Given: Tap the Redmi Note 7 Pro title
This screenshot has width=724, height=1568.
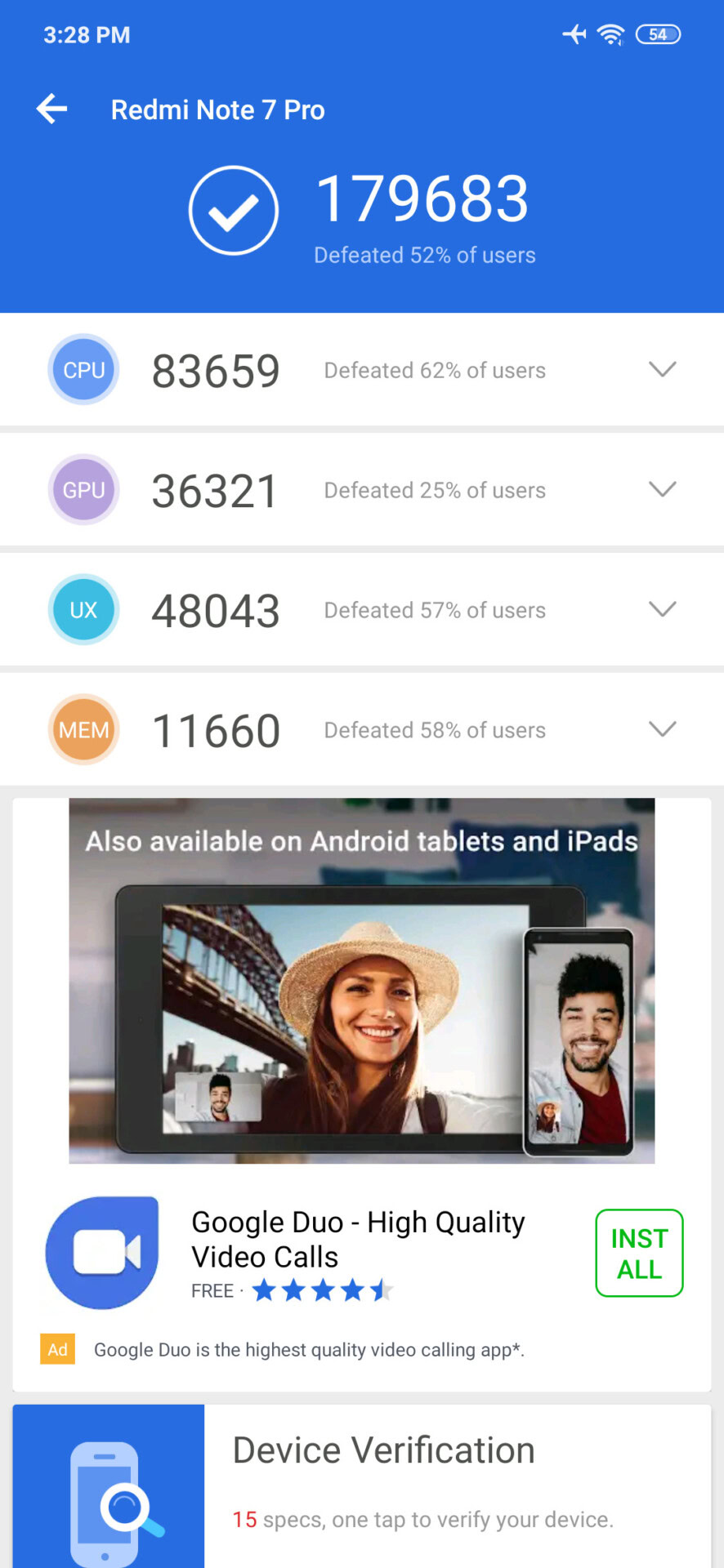Looking at the screenshot, I should tap(218, 109).
